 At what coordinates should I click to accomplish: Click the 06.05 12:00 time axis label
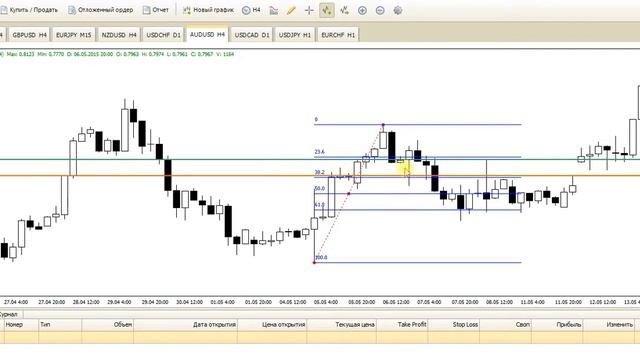coord(396,302)
